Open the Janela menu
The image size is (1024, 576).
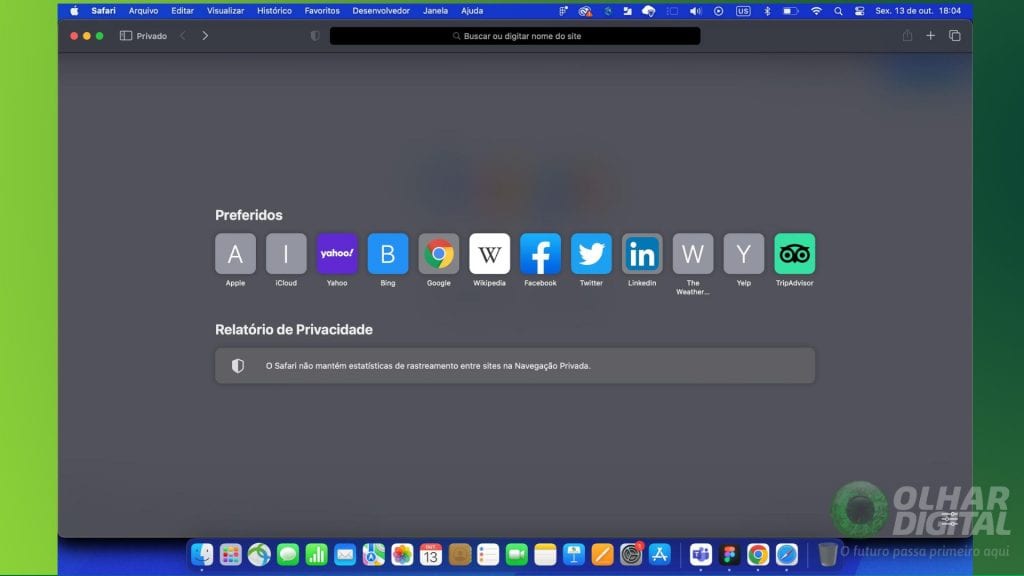[x=436, y=10]
